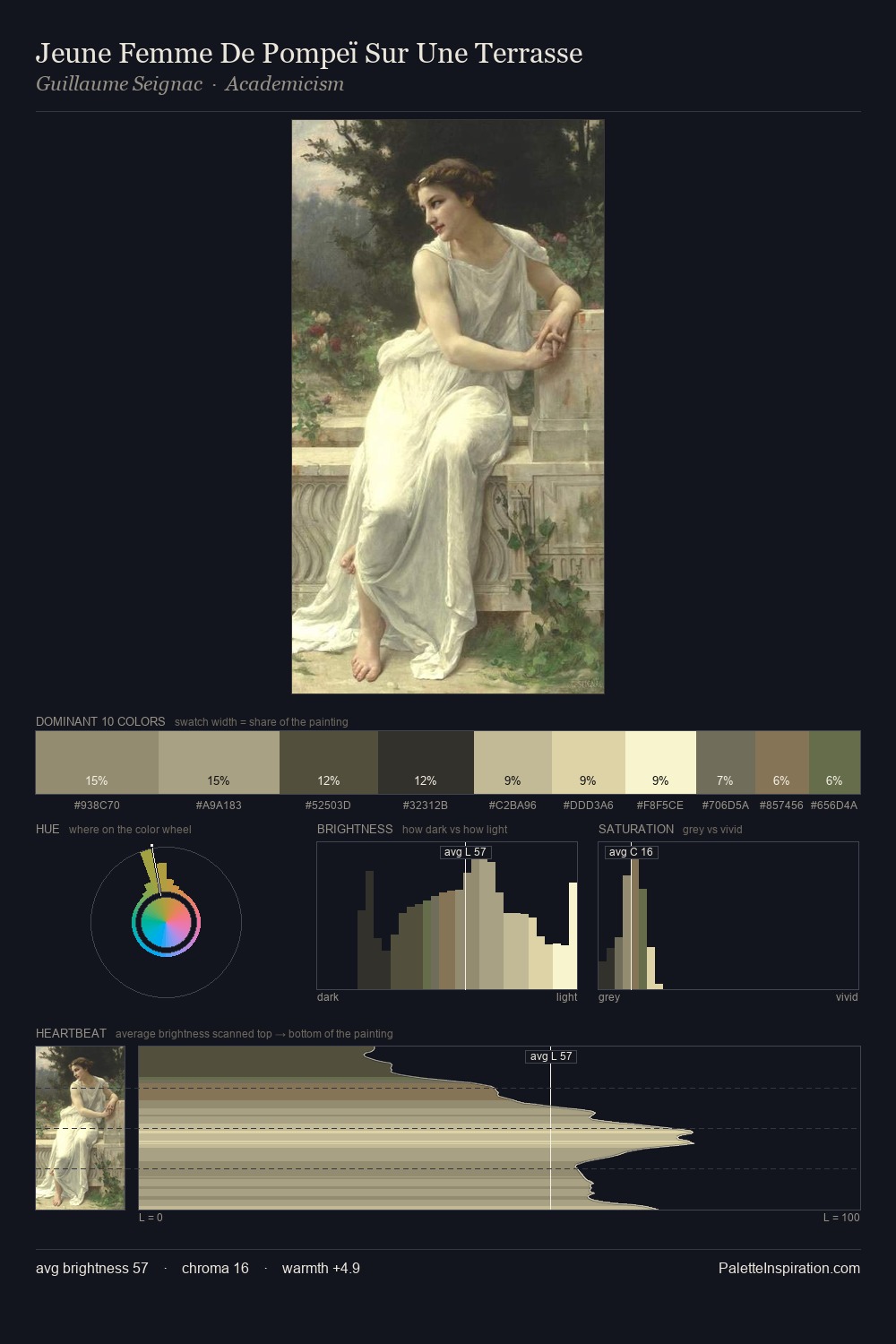Viewport: 896px width, 1344px height.
Task: Click the 'L = 0' axis label
Action: click(x=151, y=1218)
